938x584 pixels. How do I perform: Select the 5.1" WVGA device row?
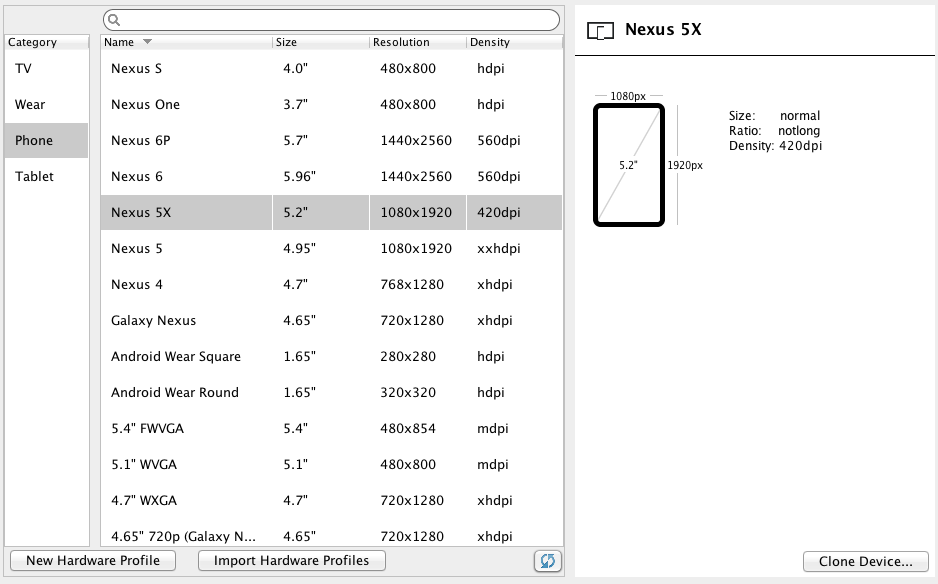click(x=331, y=464)
